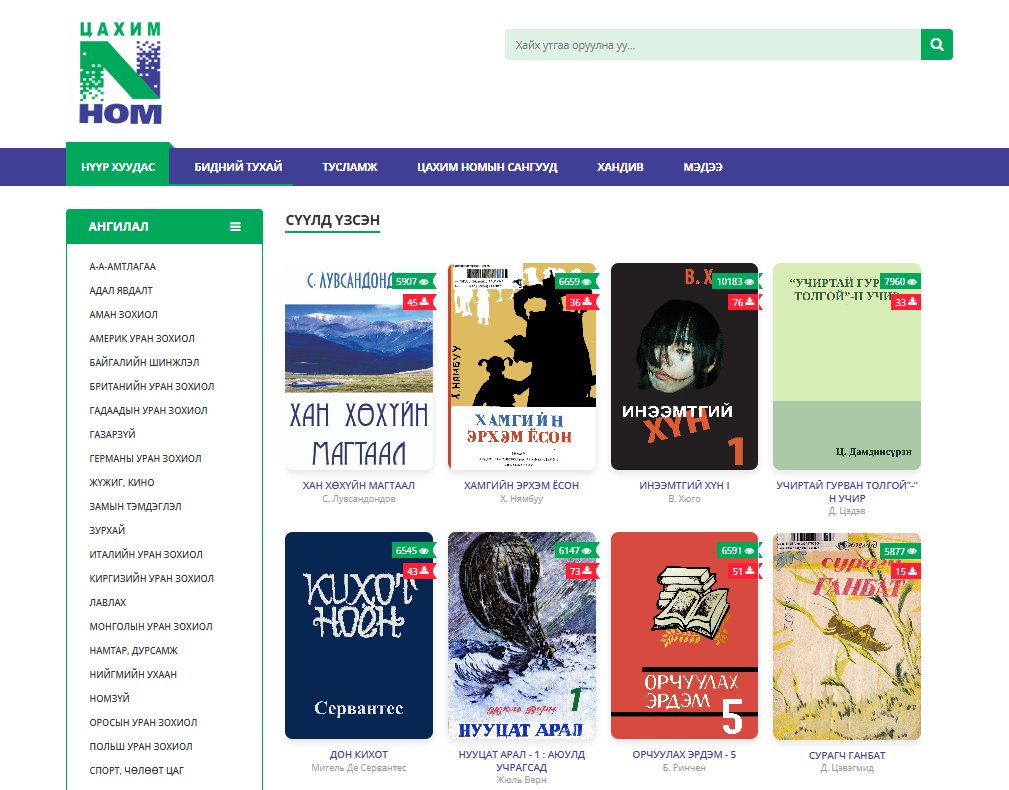Click the 73 downloads badge on Нууцат Арал

581,571
